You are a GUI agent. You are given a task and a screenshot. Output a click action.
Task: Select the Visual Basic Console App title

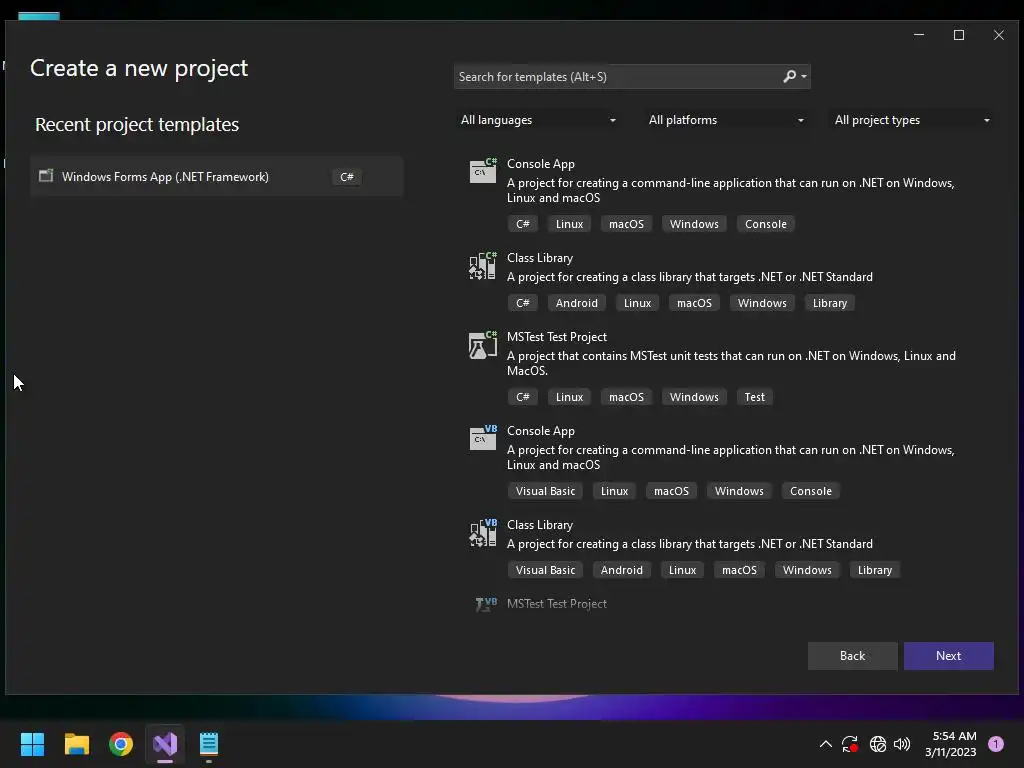[x=541, y=431]
